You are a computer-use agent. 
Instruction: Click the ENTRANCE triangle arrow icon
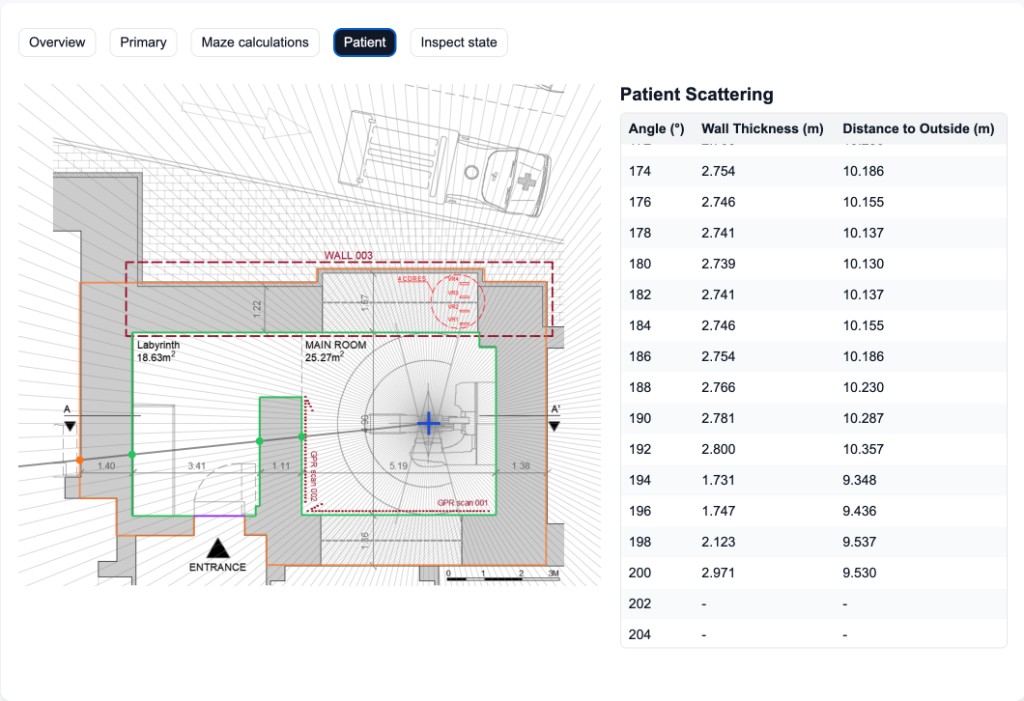coord(218,548)
